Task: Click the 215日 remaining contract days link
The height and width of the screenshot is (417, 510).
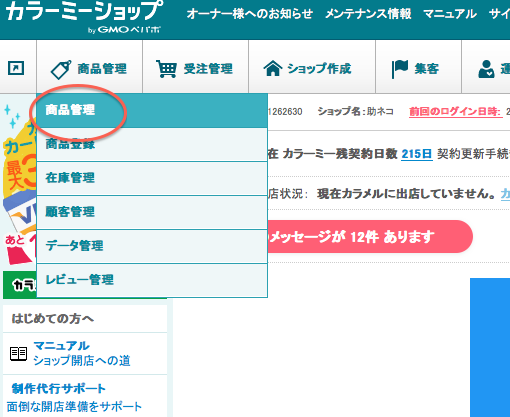Action: [417, 154]
